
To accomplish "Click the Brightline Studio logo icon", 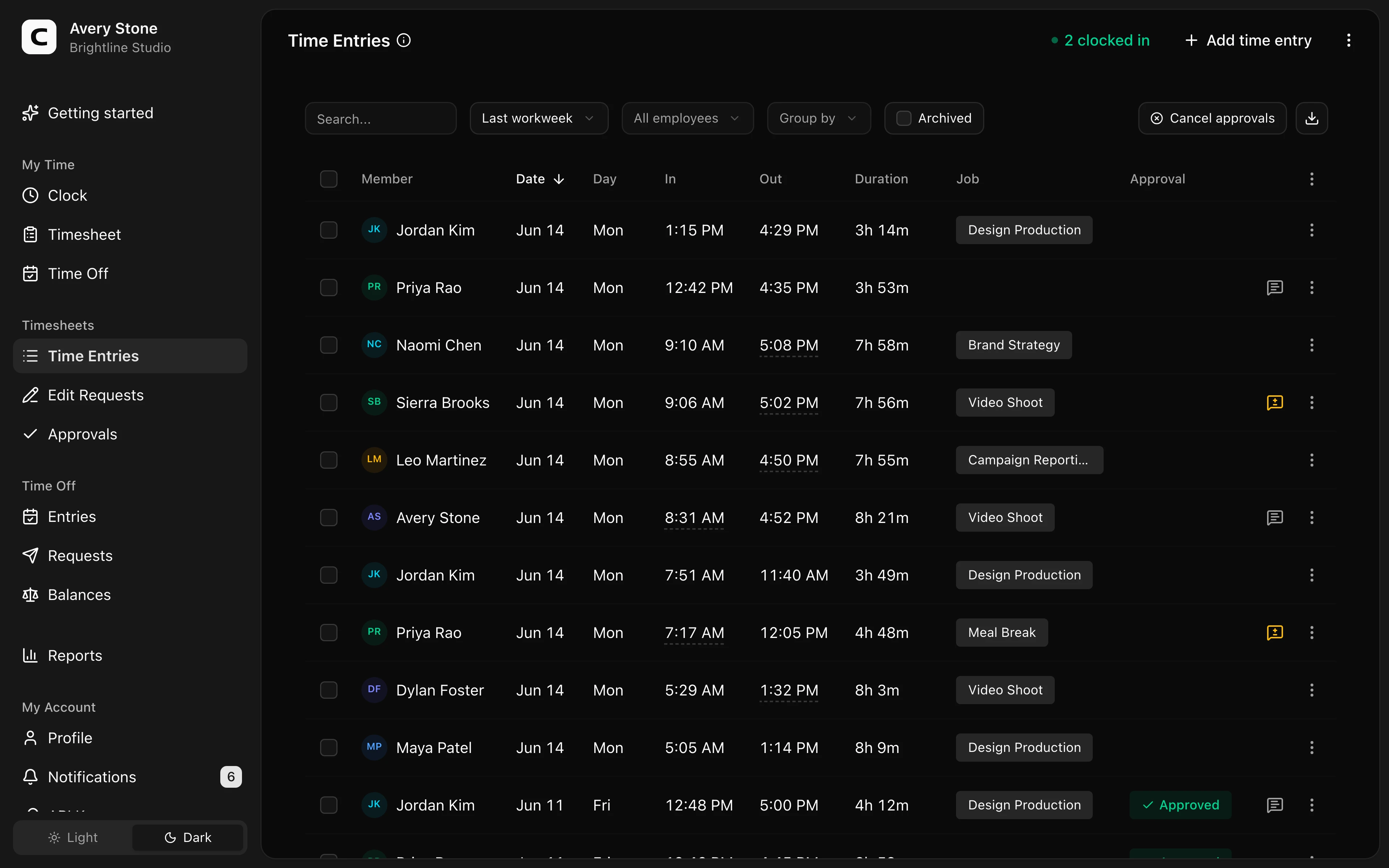I will 39,37.
